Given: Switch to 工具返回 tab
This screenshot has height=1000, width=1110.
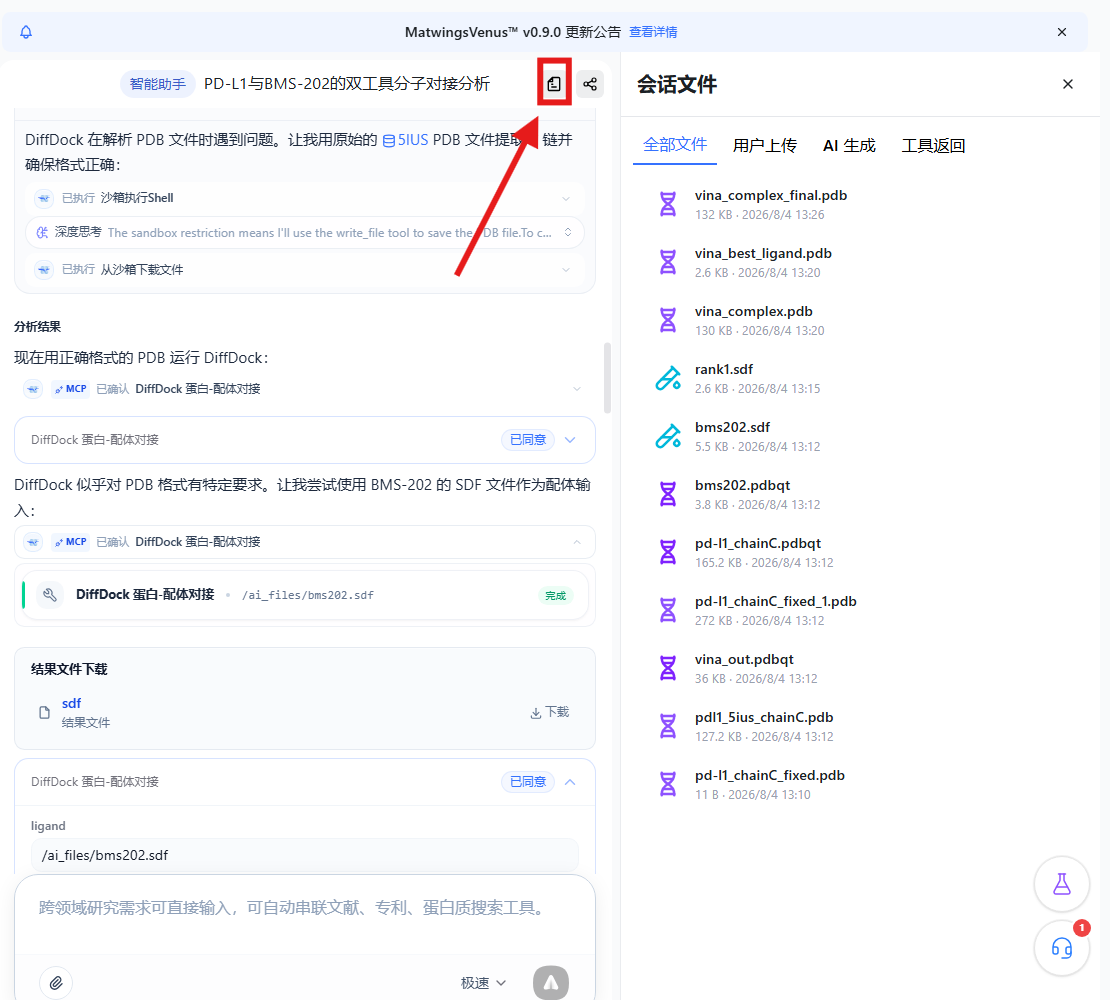Looking at the screenshot, I should [x=933, y=146].
